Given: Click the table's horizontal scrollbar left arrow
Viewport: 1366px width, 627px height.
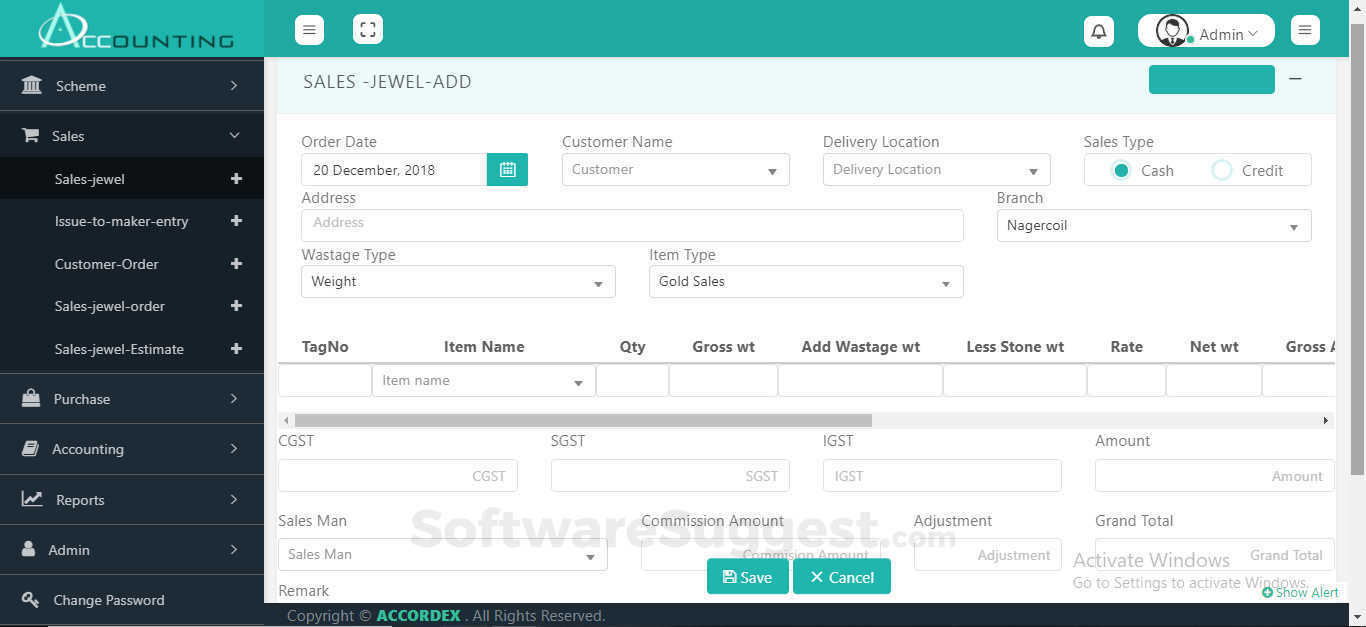Looking at the screenshot, I should click(x=286, y=420).
